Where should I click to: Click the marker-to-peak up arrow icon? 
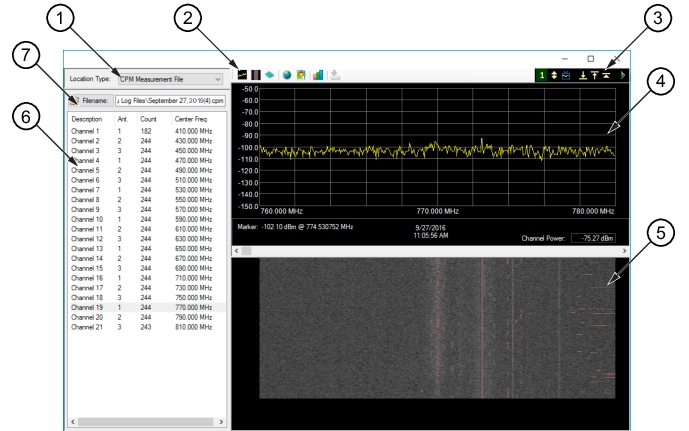(594, 74)
